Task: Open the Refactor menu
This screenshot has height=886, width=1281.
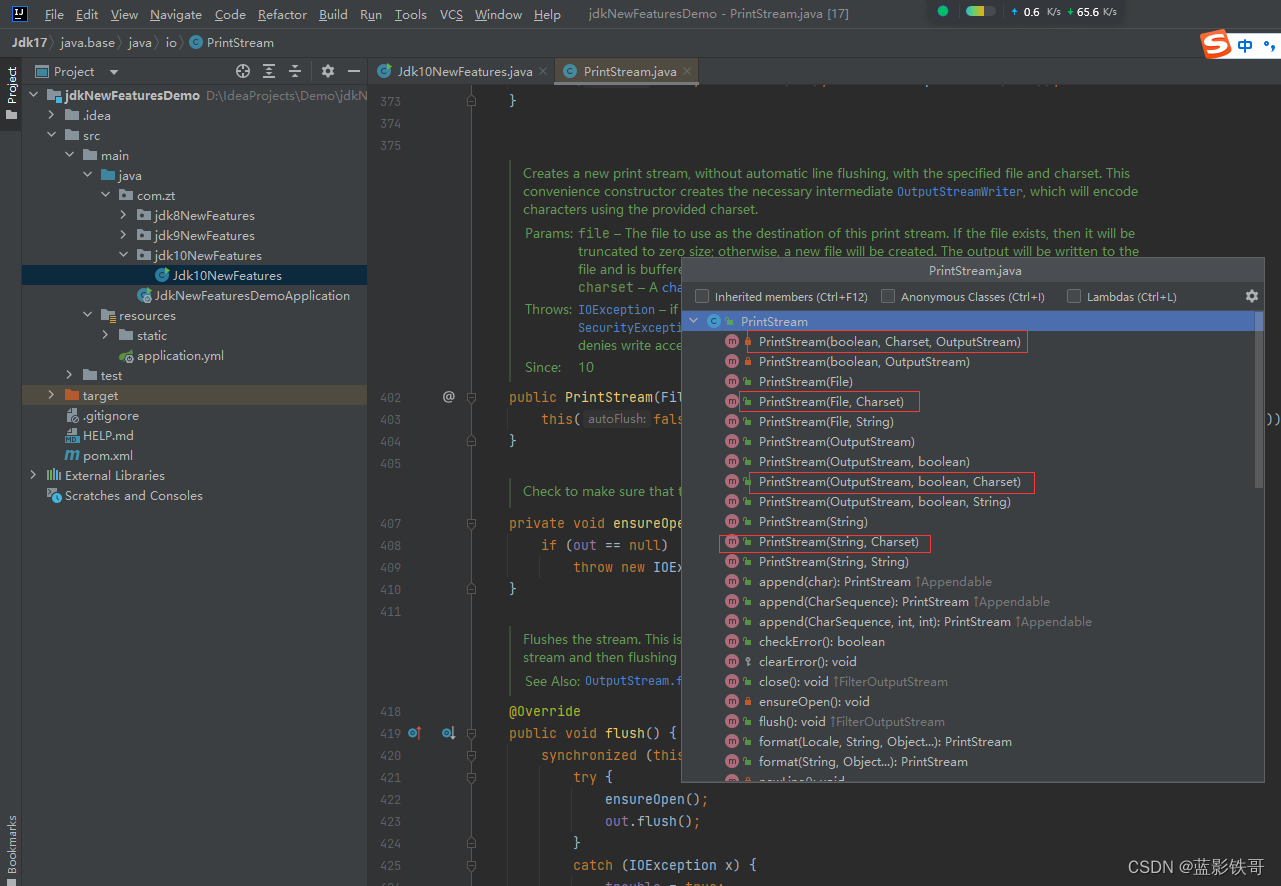Action: [282, 14]
